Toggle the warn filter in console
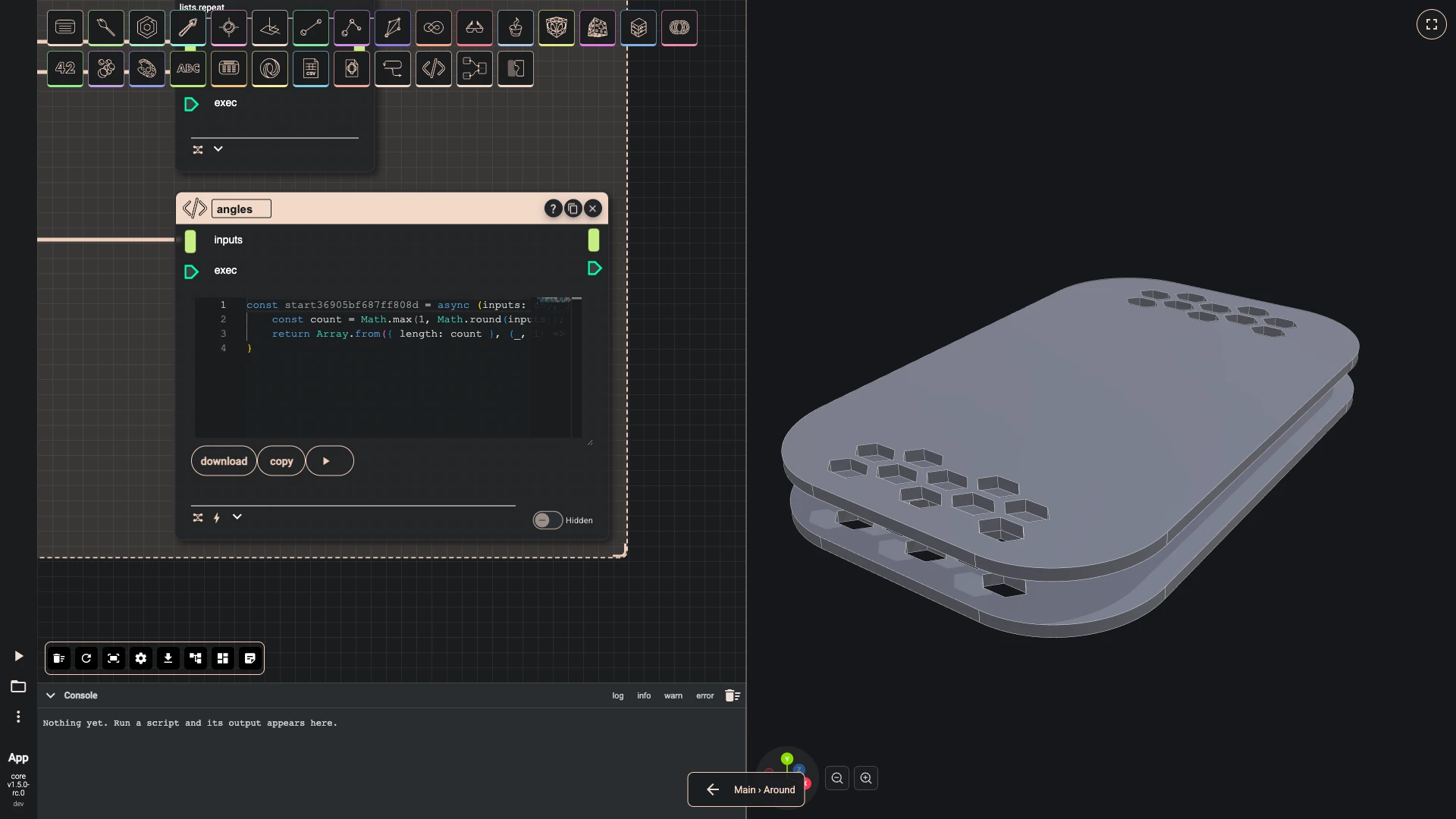The height and width of the screenshot is (819, 1456). click(x=673, y=695)
